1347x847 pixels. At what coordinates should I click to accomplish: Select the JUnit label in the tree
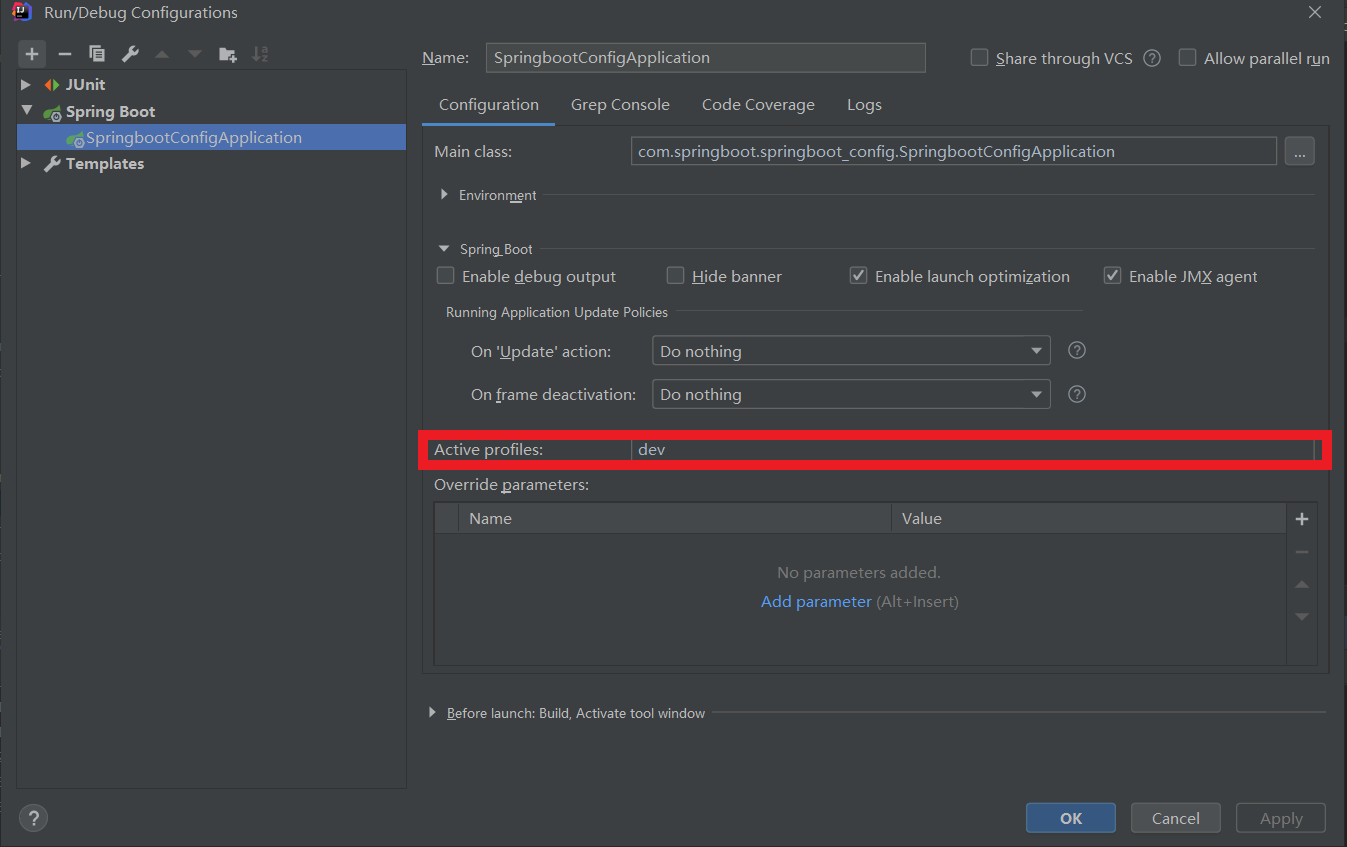(x=85, y=85)
